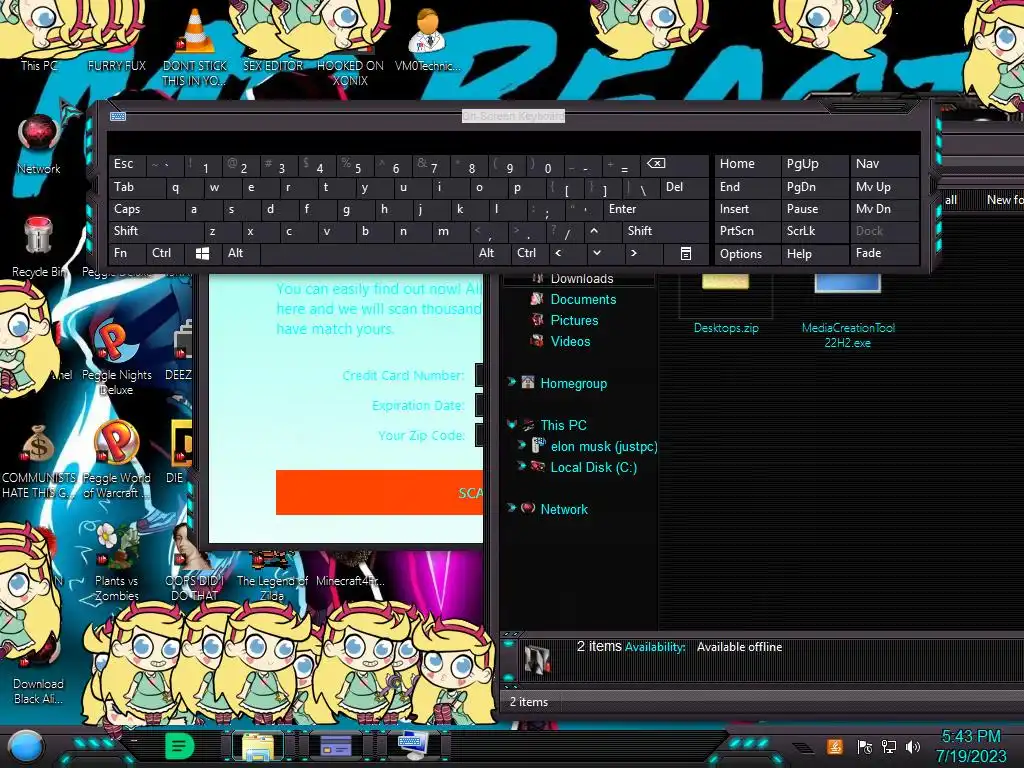Image resolution: width=1024 pixels, height=768 pixels.
Task: Click the Help key on keyboard
Action: point(814,253)
